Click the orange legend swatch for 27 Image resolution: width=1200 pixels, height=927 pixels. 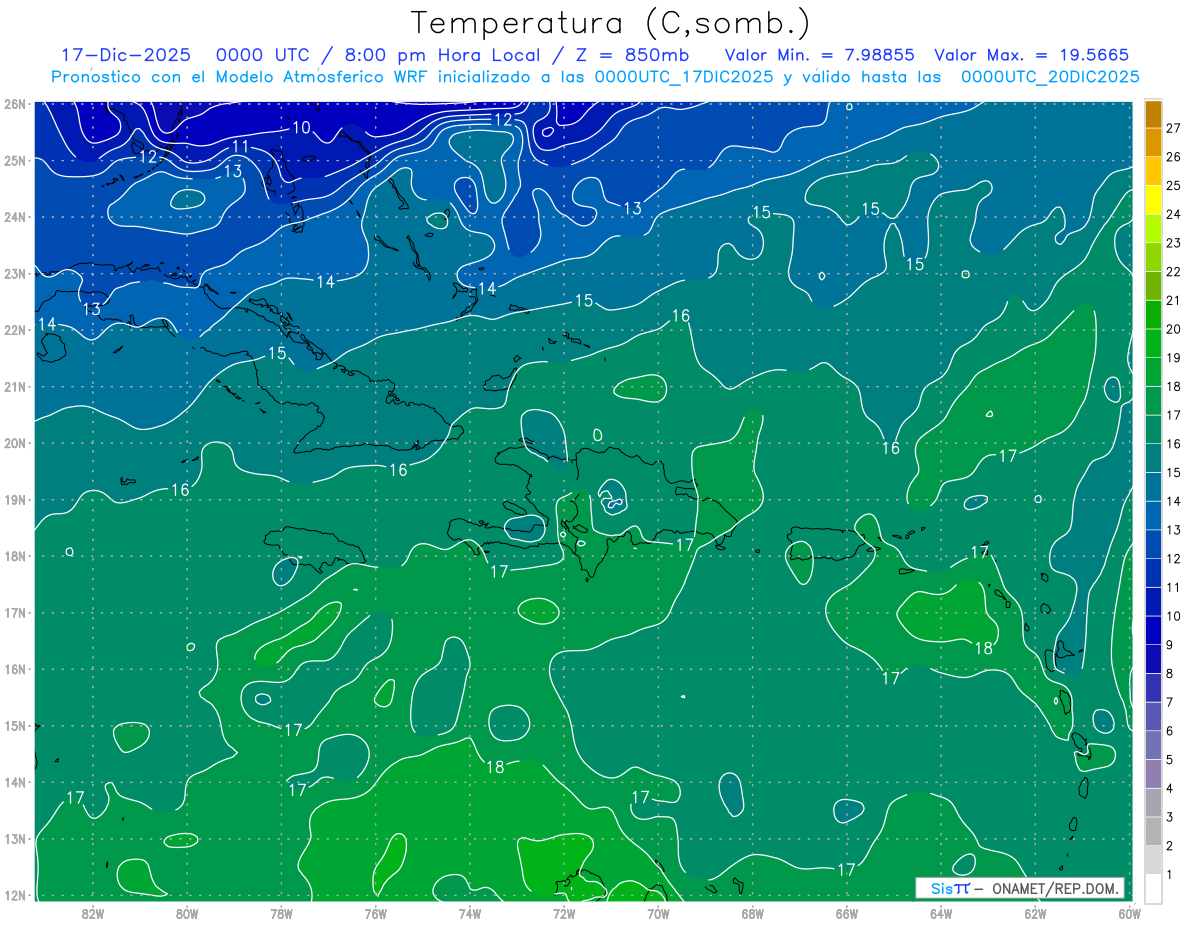pyautogui.click(x=1154, y=114)
